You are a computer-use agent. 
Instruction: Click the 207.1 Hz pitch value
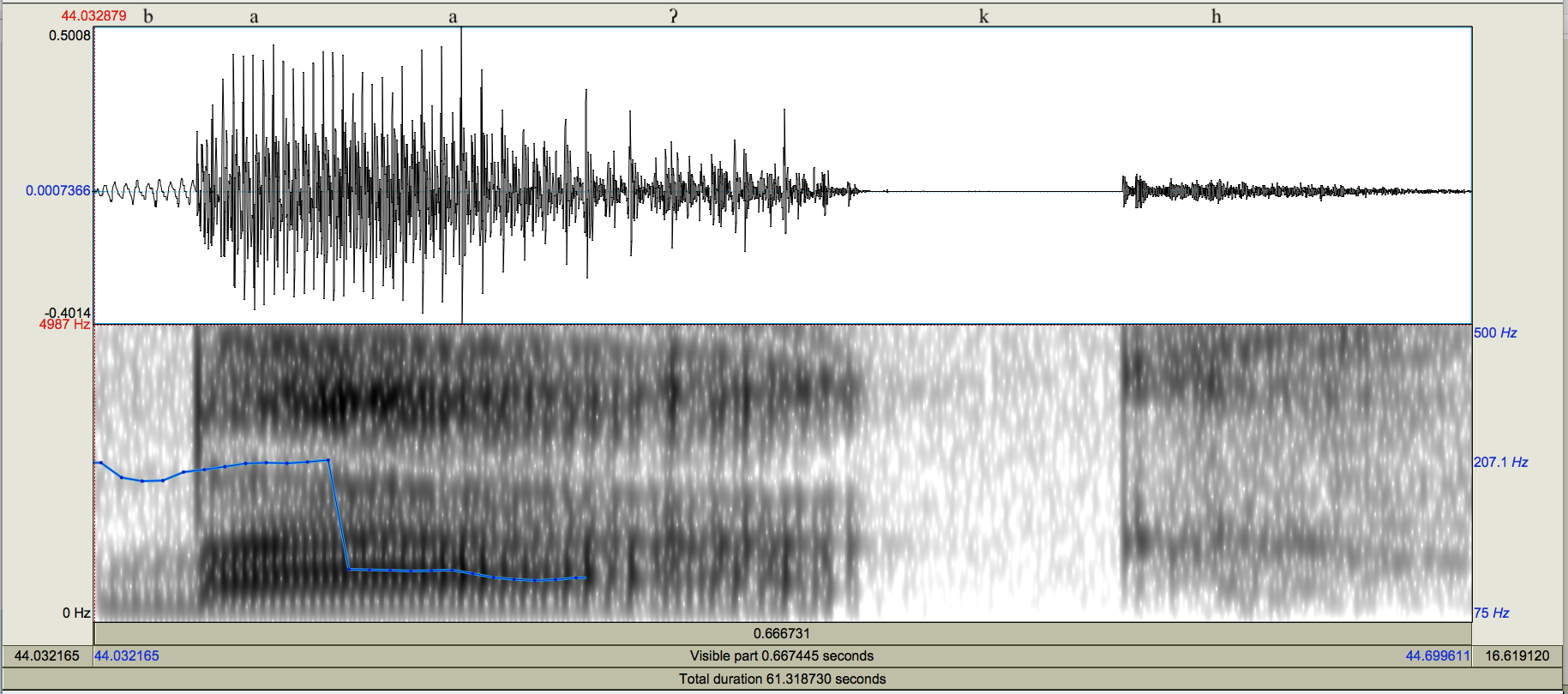tap(1500, 462)
